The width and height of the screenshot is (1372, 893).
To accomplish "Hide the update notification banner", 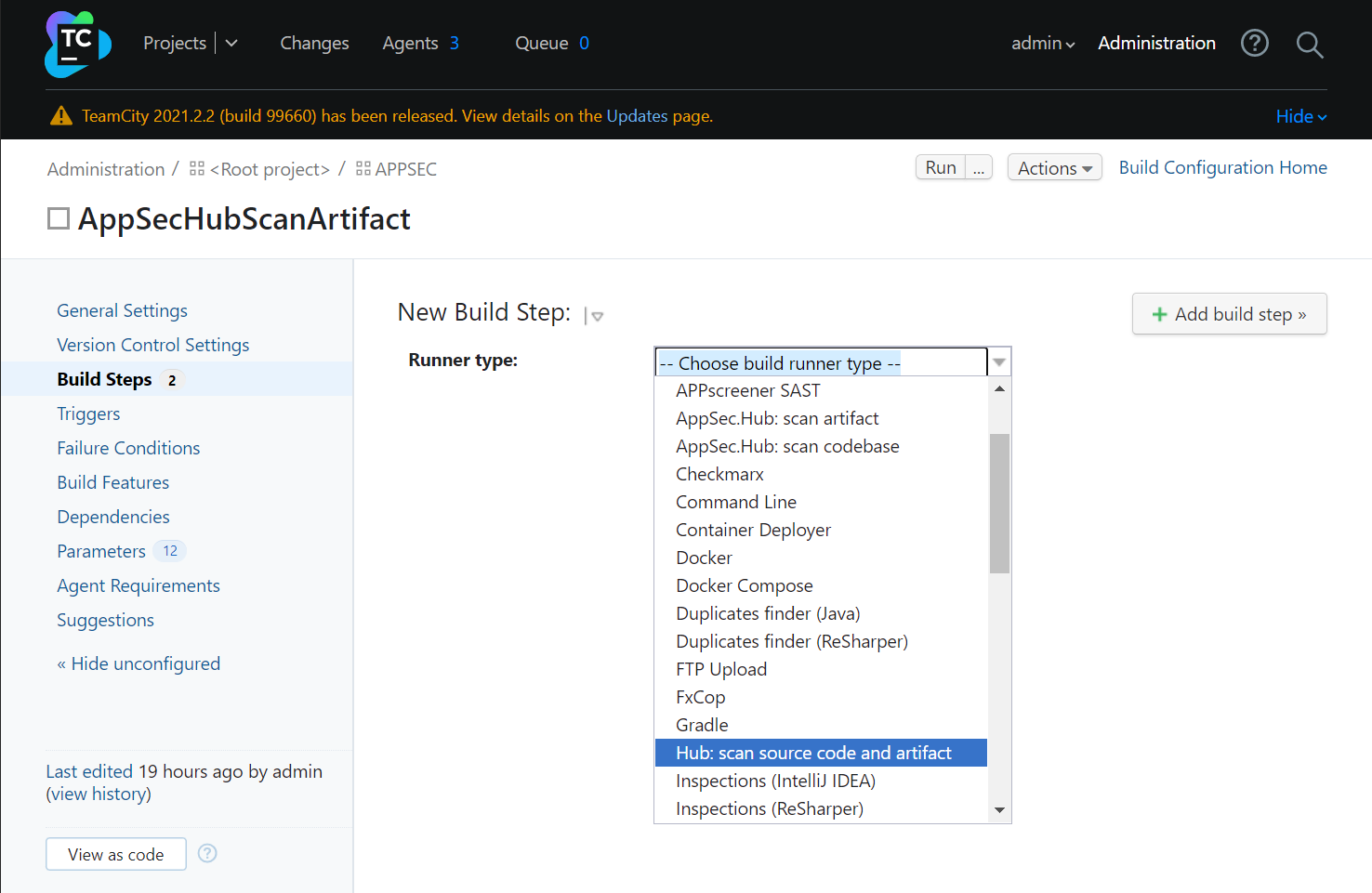I will coord(1300,116).
